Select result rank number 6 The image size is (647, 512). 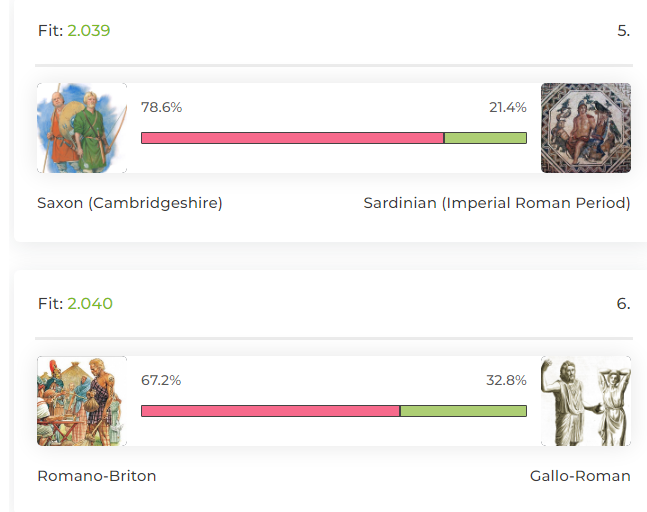[x=623, y=304]
